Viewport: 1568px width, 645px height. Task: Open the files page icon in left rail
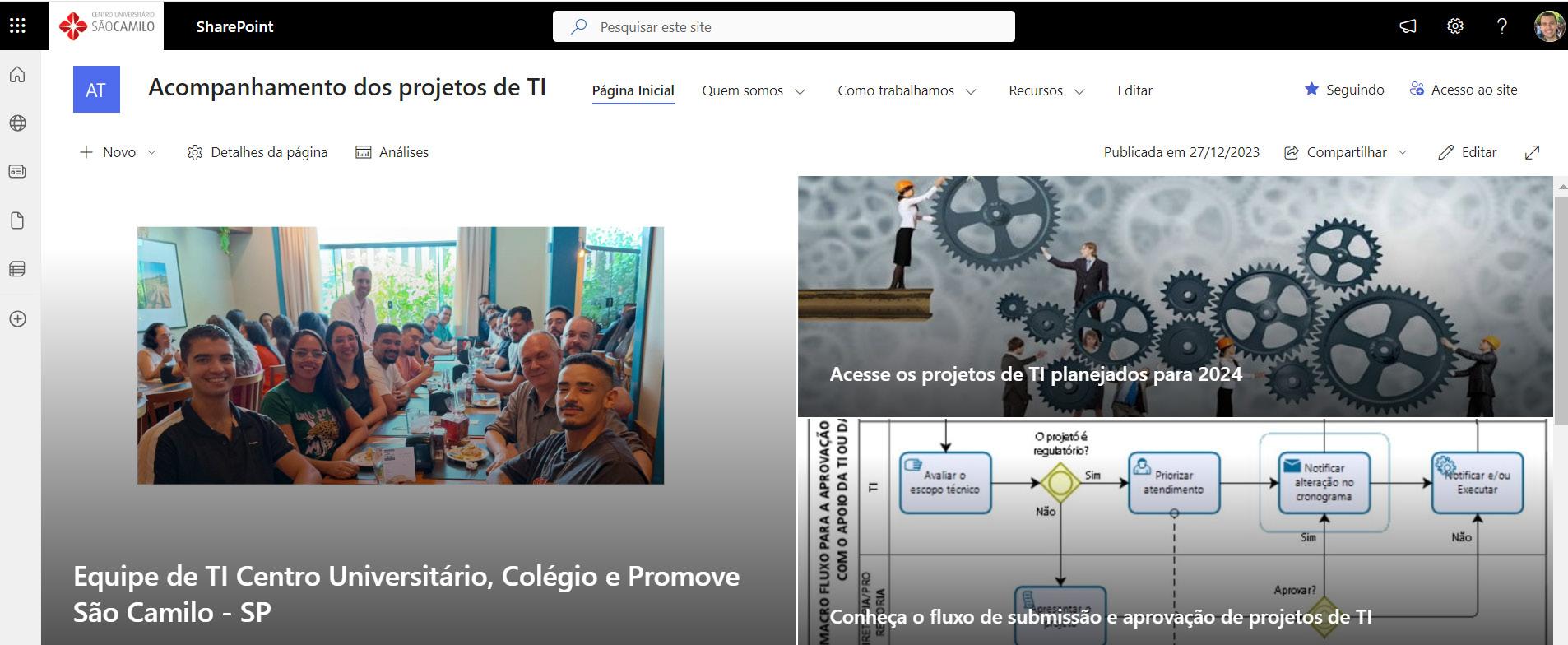(x=17, y=220)
